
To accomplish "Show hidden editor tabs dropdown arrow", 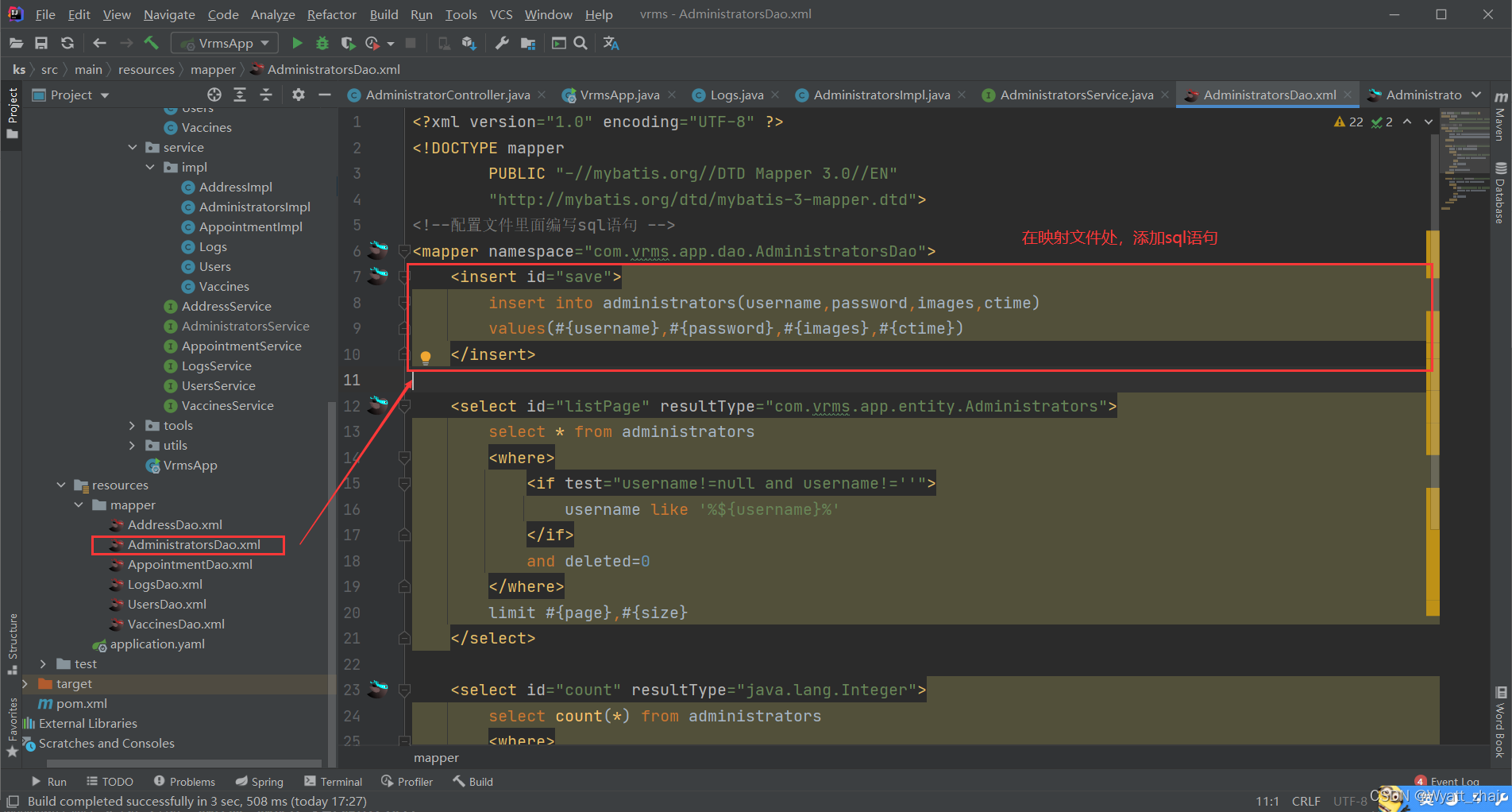I will click(1476, 95).
